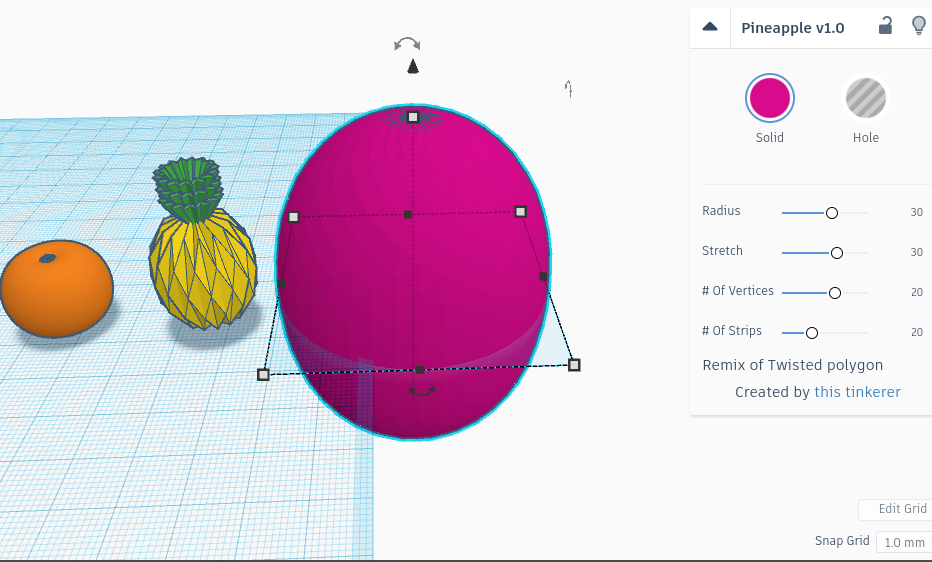The image size is (932, 562).
Task: Click the Radius slider handle
Action: (x=832, y=213)
